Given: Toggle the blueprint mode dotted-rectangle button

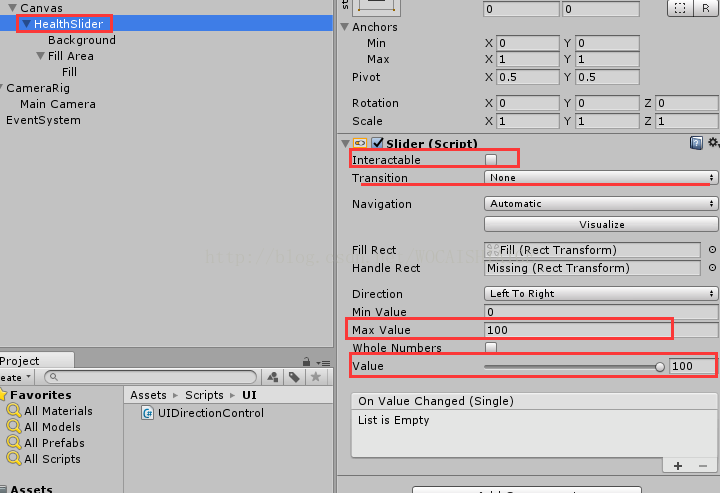Looking at the screenshot, I should coord(680,8).
